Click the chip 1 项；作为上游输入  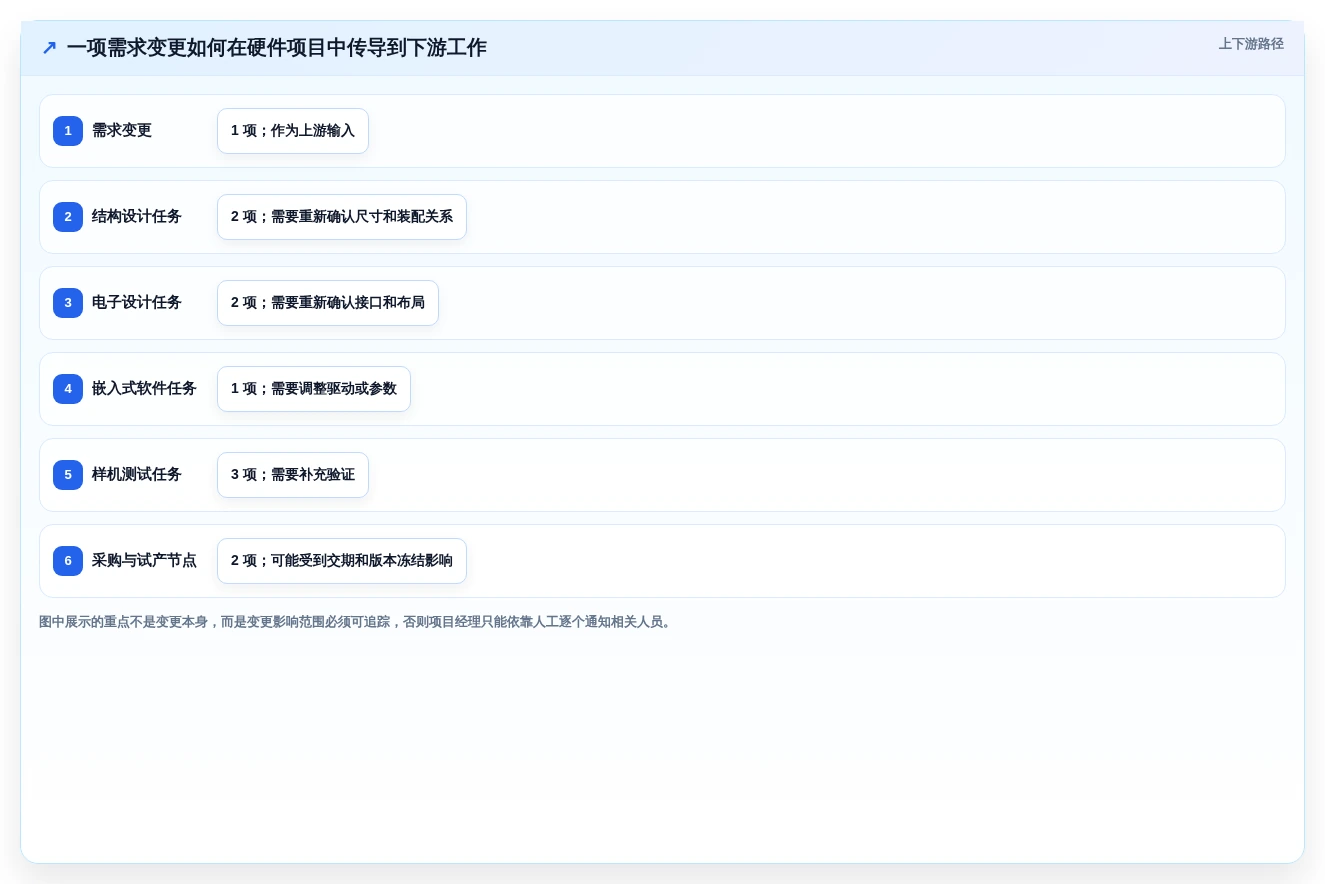click(x=293, y=131)
